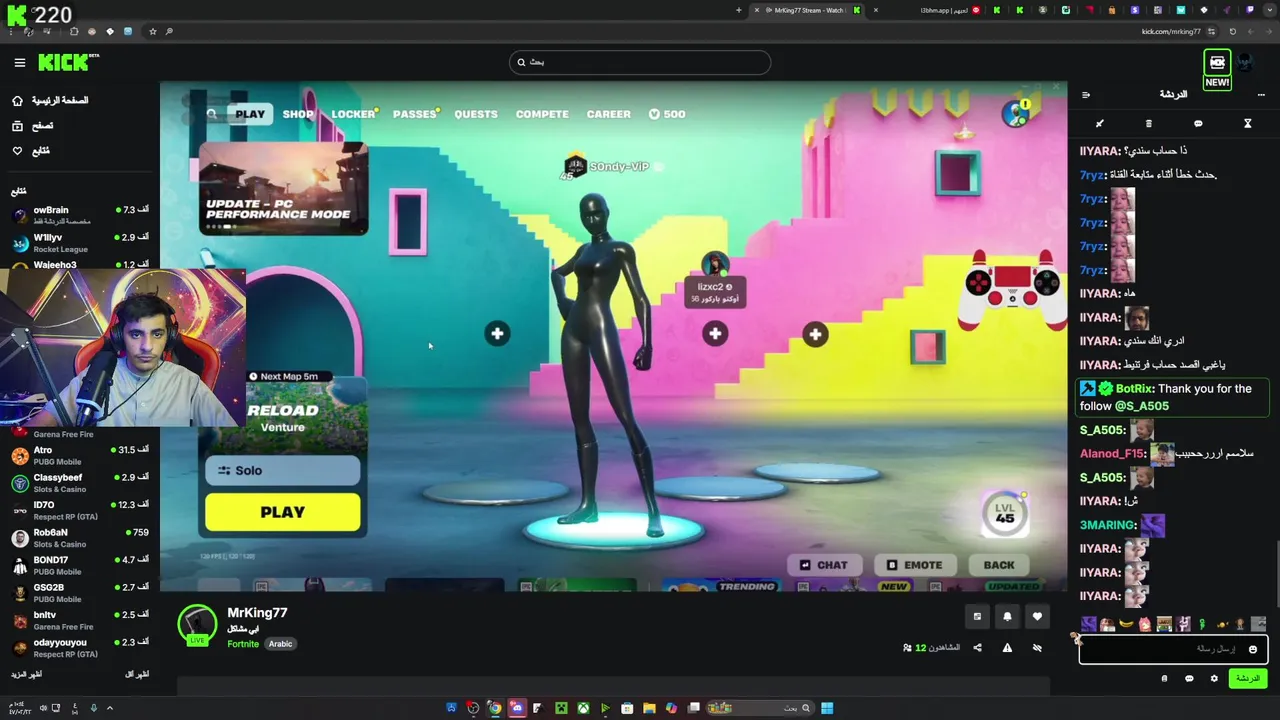Open Update PC Performance Mode news card

(283, 188)
